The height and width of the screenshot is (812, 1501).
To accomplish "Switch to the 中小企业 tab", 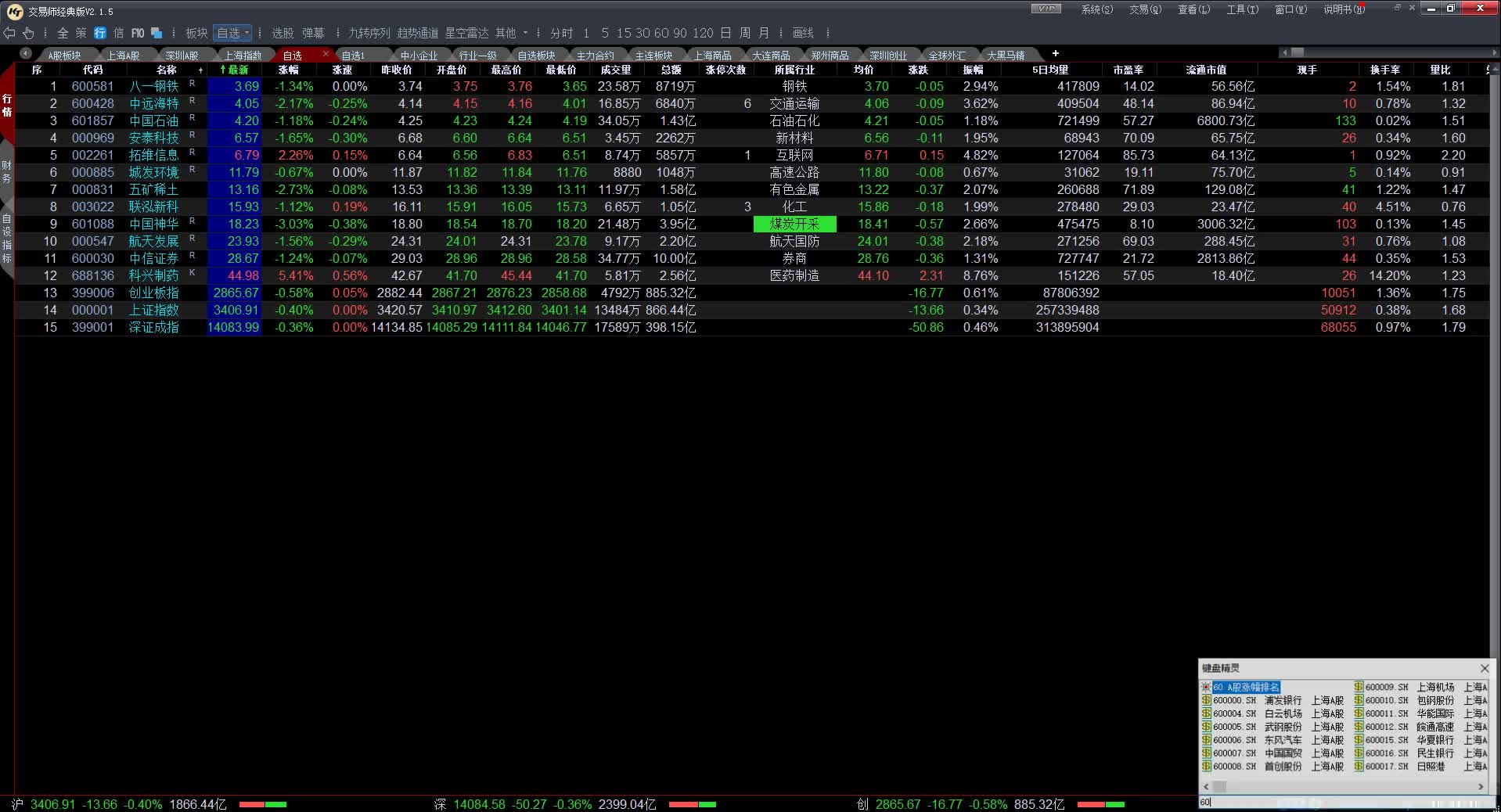I will tap(419, 56).
